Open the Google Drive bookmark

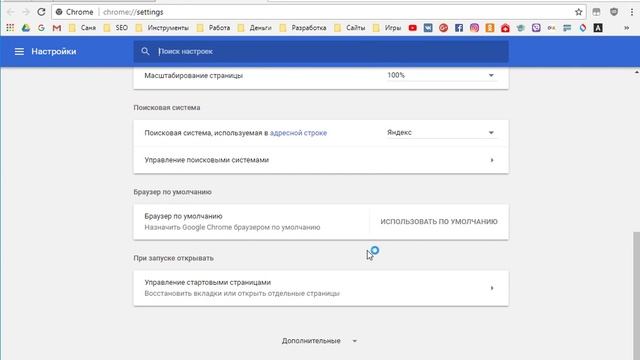pos(26,28)
